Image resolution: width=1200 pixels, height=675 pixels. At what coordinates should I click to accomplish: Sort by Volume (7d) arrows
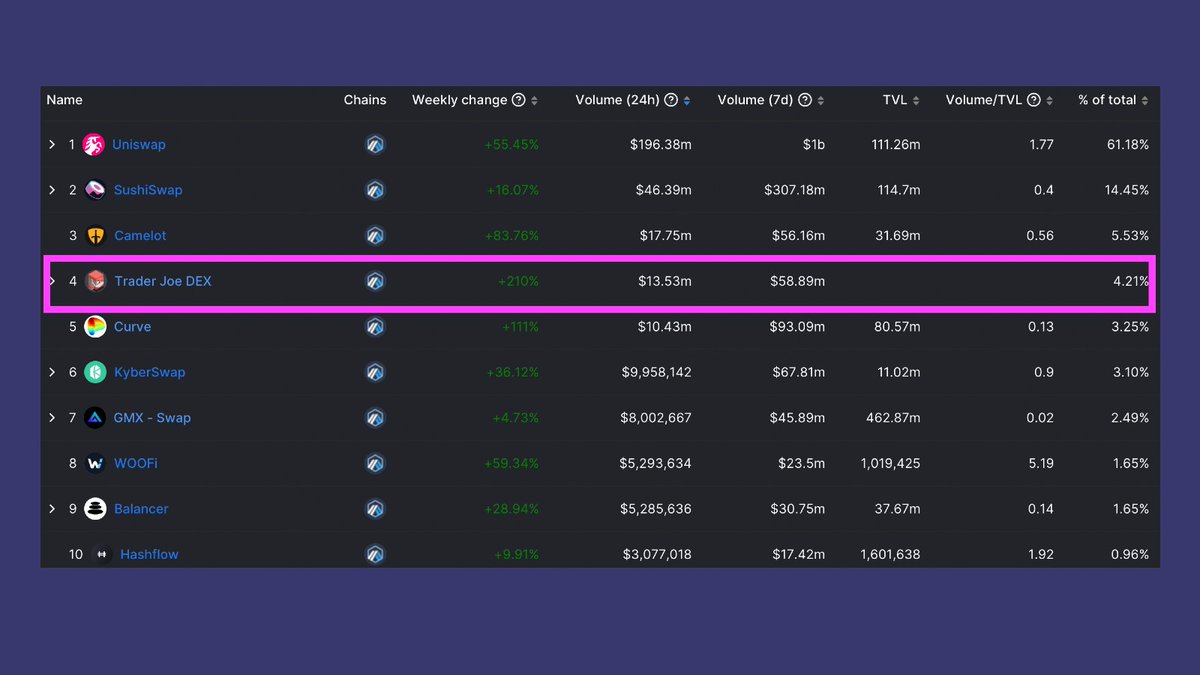click(821, 101)
